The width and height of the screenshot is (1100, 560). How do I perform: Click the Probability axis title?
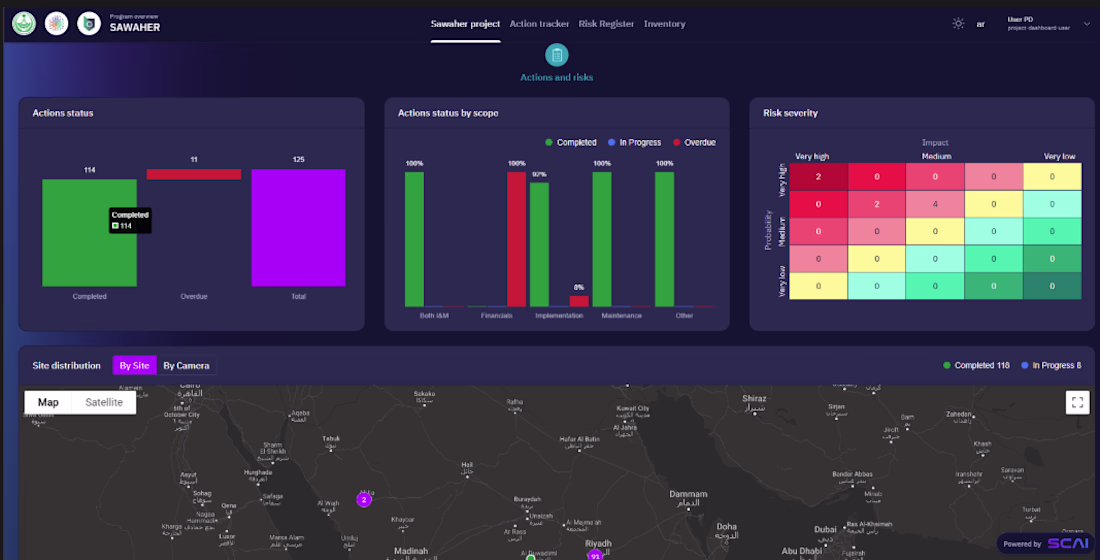click(x=768, y=230)
